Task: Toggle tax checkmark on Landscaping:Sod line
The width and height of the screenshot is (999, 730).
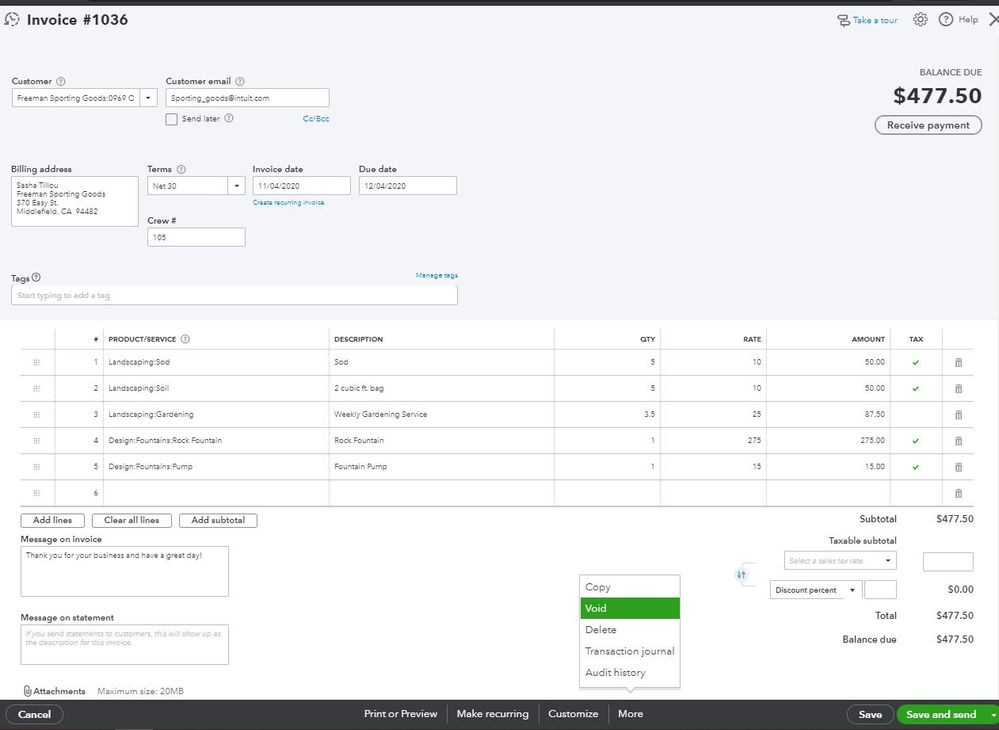Action: (x=916, y=362)
